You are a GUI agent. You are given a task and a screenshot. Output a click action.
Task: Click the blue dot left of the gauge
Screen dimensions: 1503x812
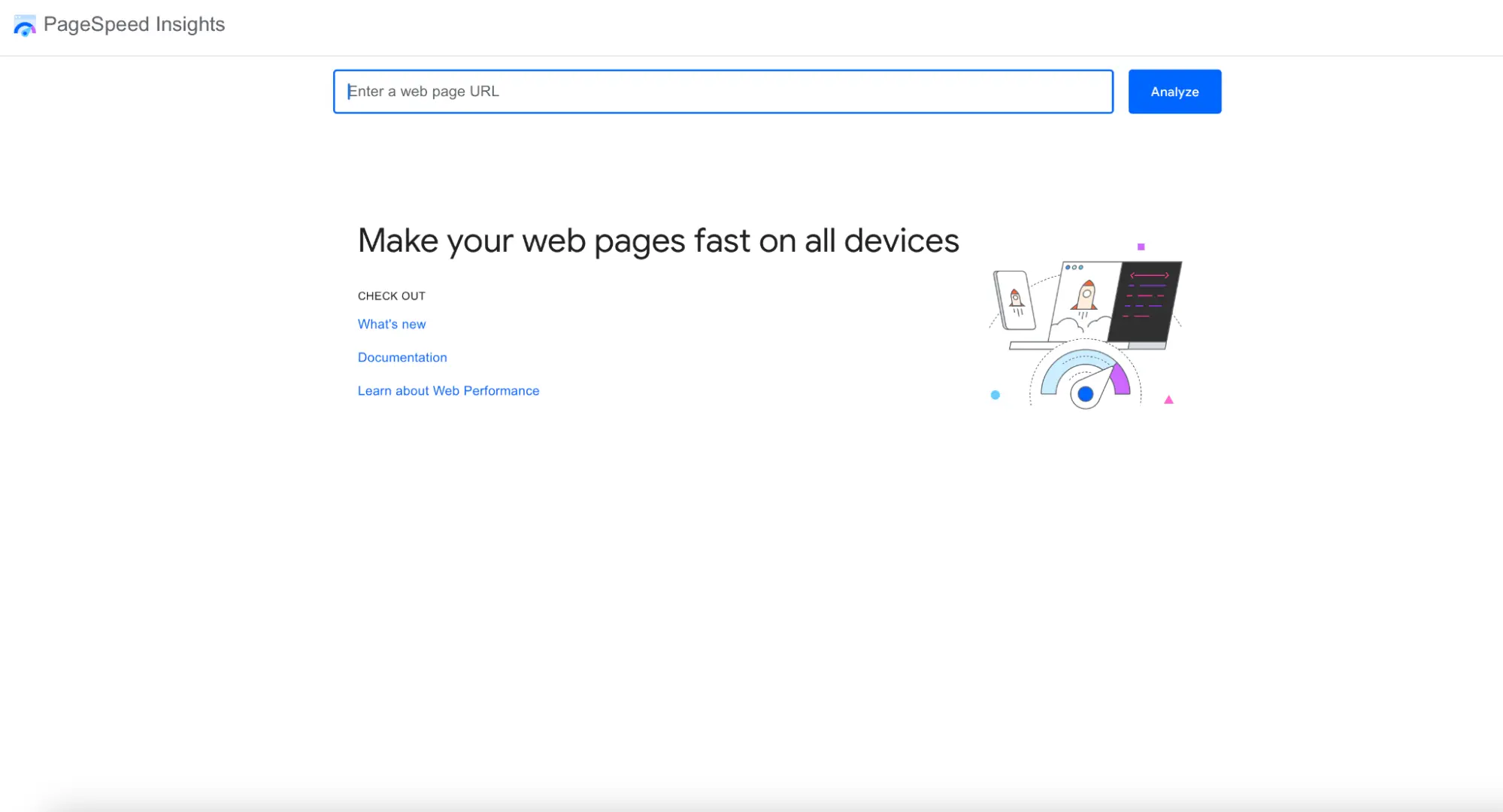(995, 395)
